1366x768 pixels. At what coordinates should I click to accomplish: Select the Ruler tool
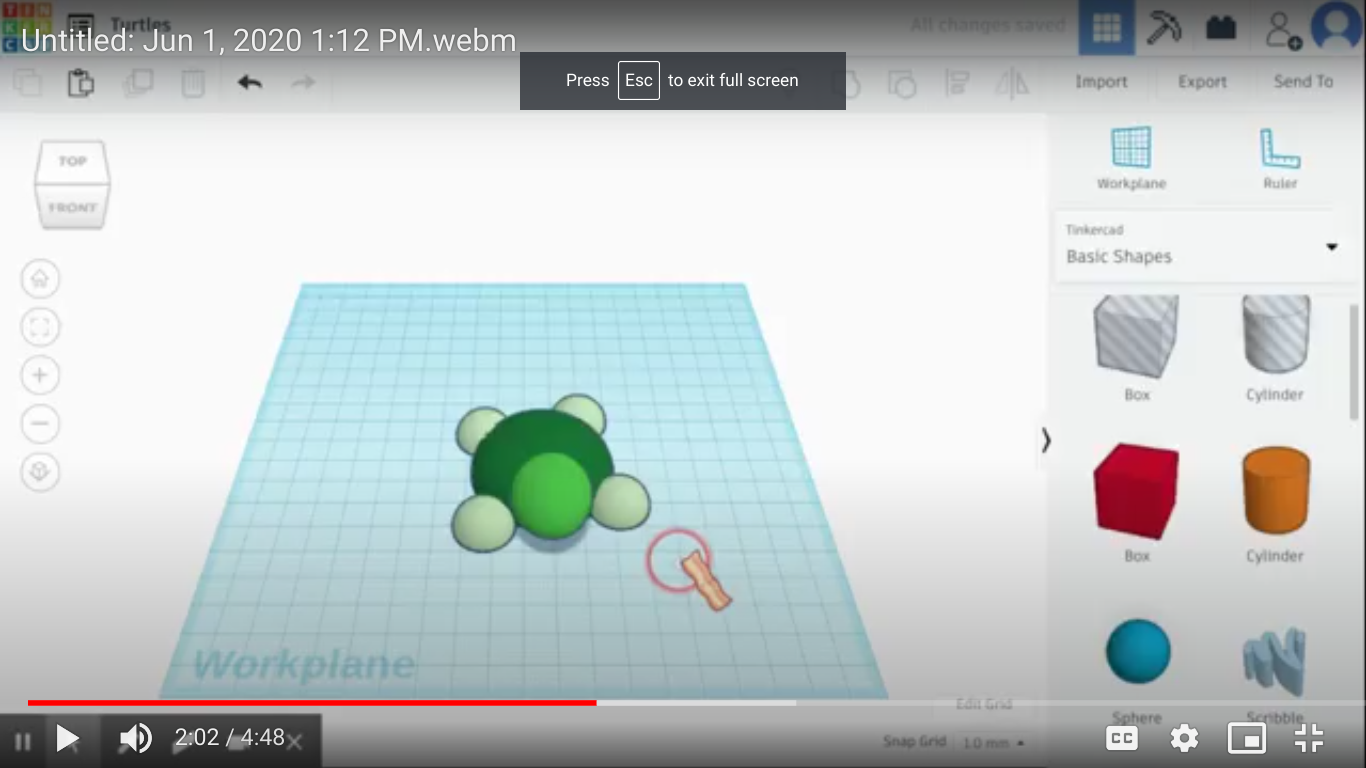[x=1279, y=158]
